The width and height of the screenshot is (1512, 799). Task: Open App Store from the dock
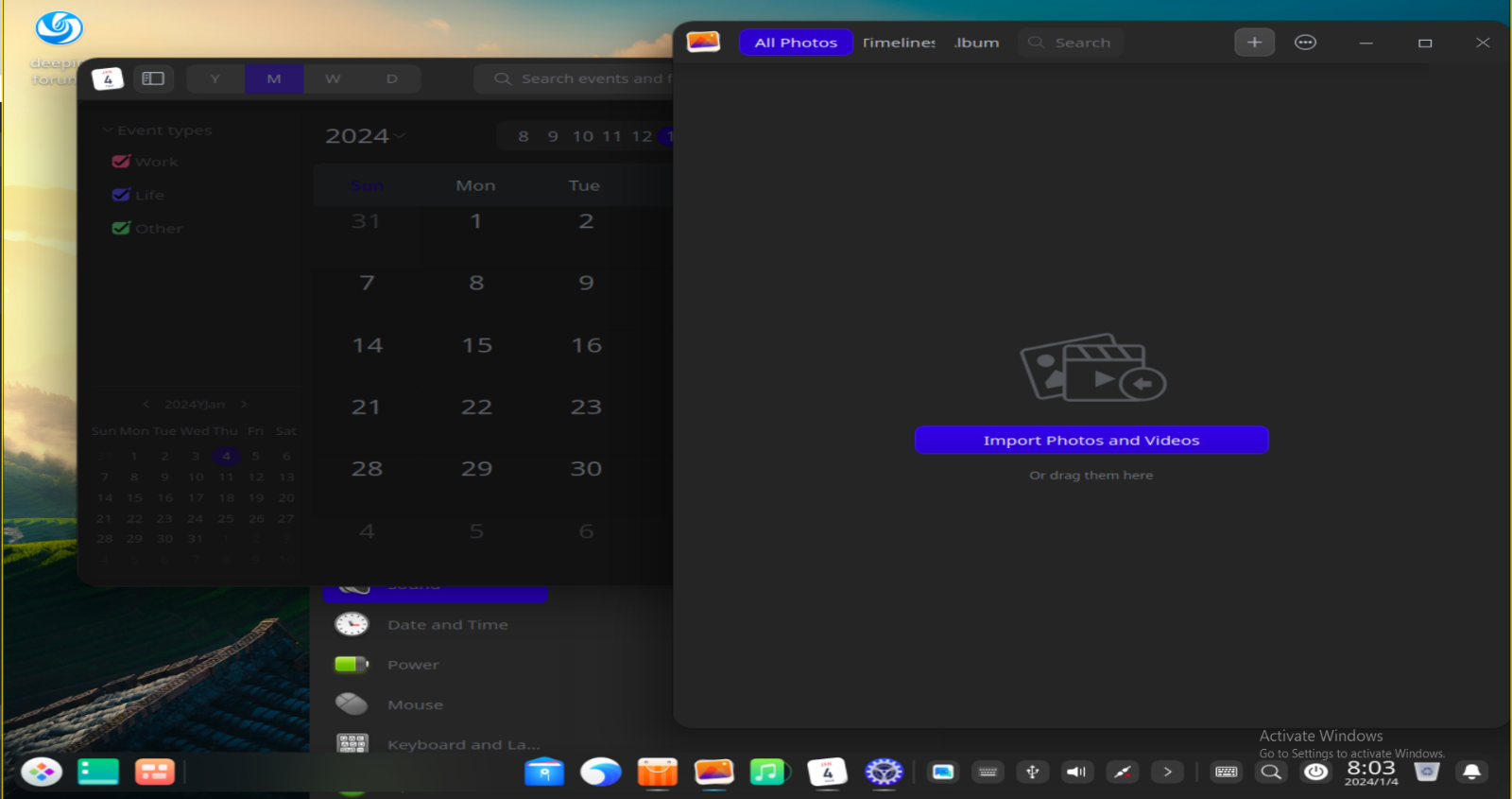click(657, 773)
